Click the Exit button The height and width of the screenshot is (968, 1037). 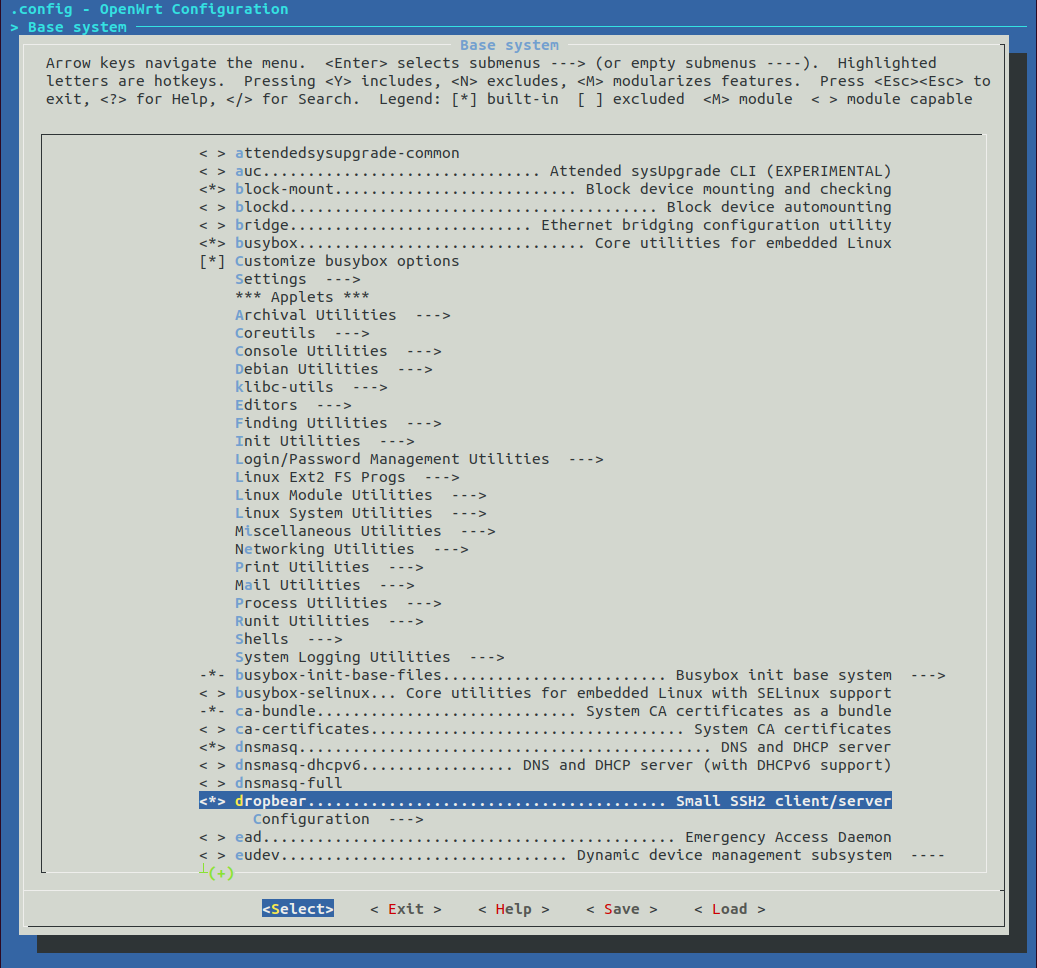coord(405,909)
